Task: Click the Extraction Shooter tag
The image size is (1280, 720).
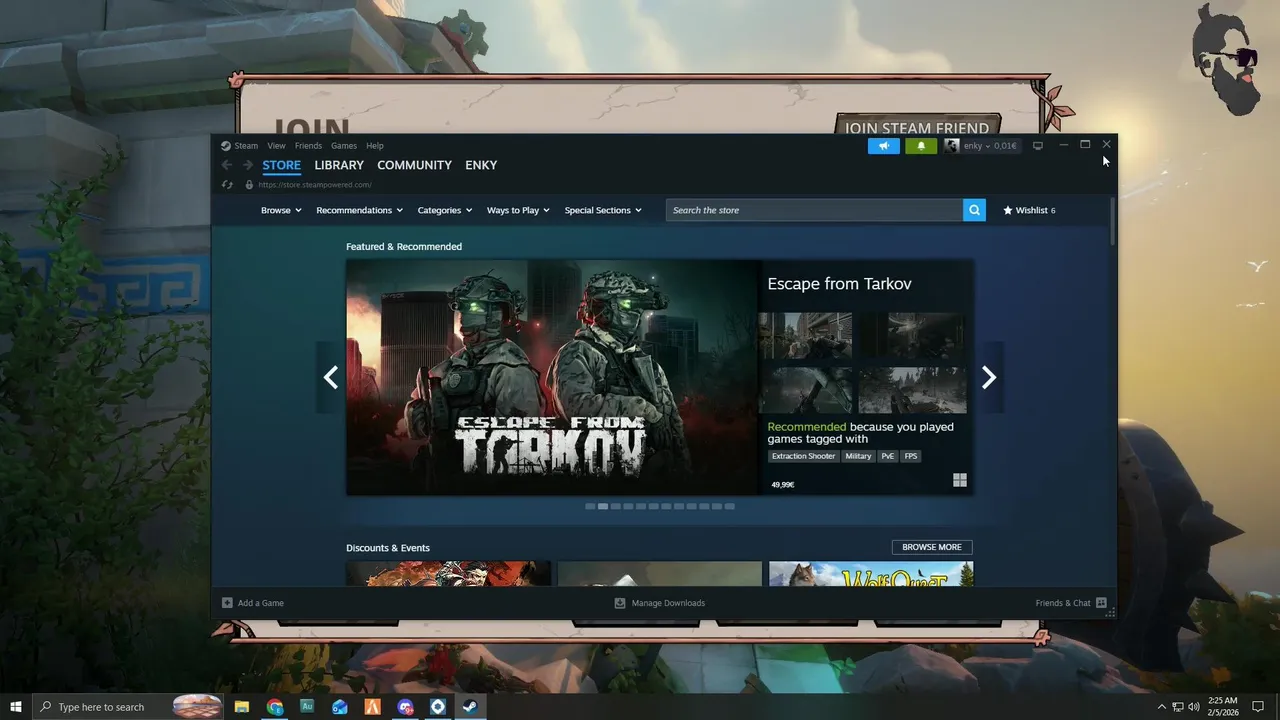Action: 803,456
